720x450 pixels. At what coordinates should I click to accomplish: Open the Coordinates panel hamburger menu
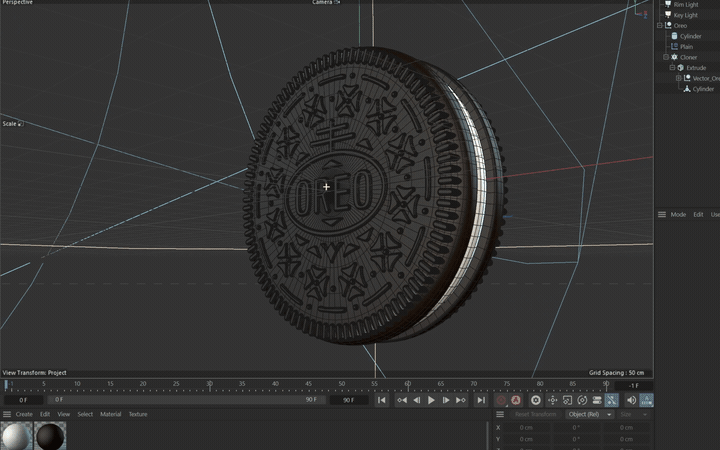[x=500, y=414]
